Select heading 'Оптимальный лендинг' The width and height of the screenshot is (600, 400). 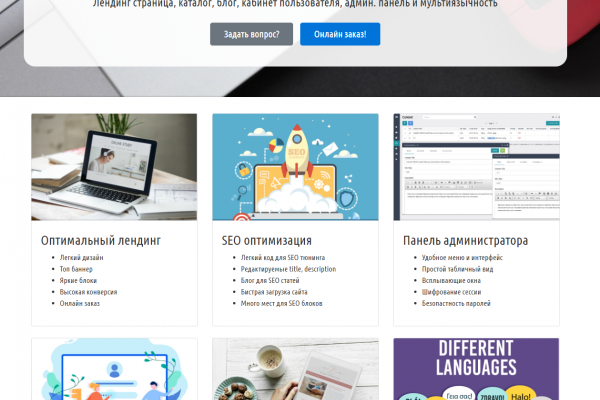[x=101, y=240]
